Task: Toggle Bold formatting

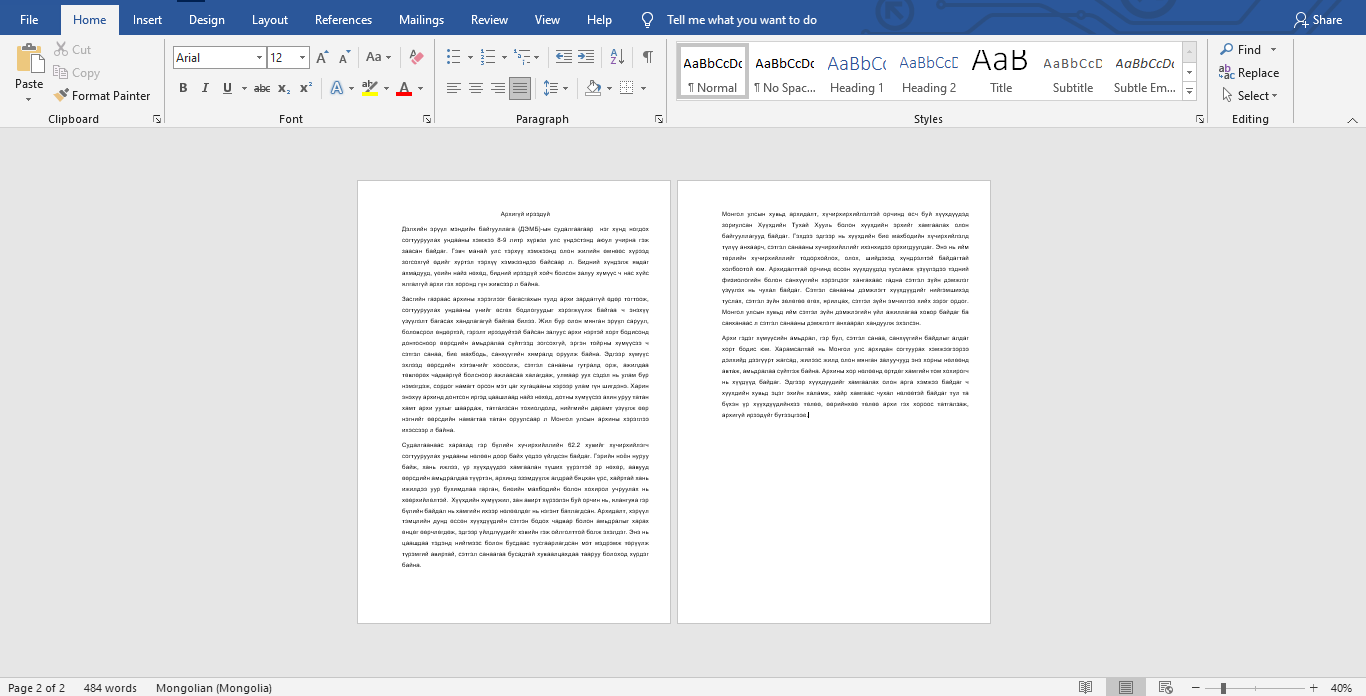Action: 183,88
